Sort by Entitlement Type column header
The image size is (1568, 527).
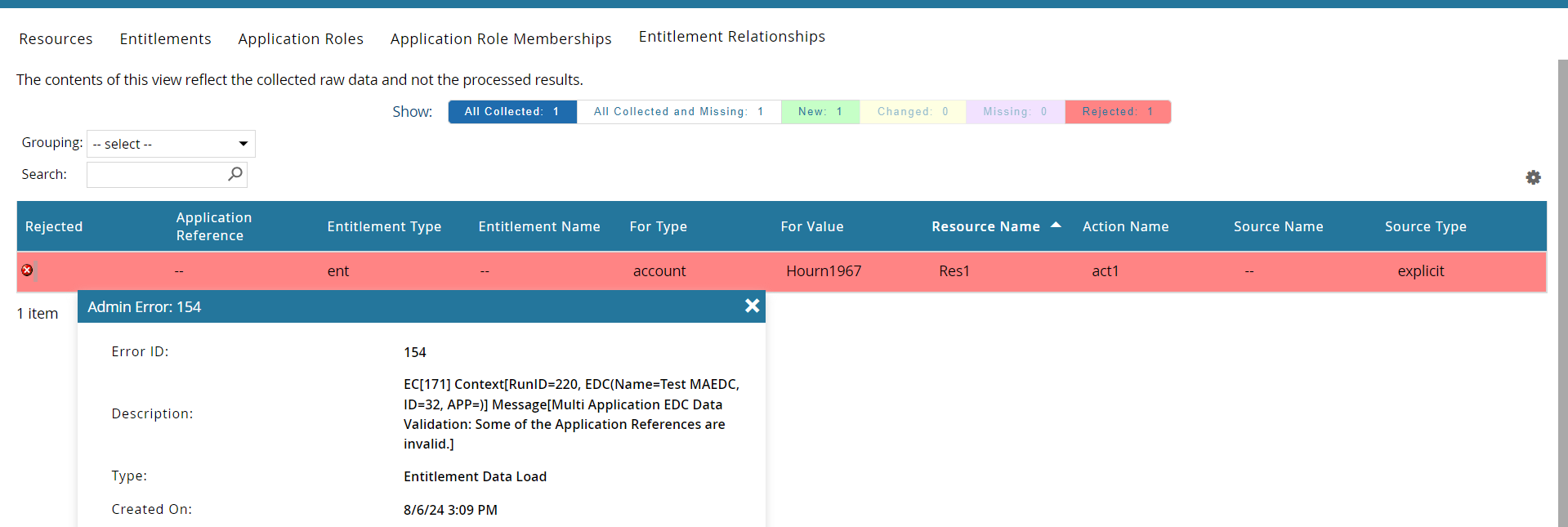tap(384, 227)
